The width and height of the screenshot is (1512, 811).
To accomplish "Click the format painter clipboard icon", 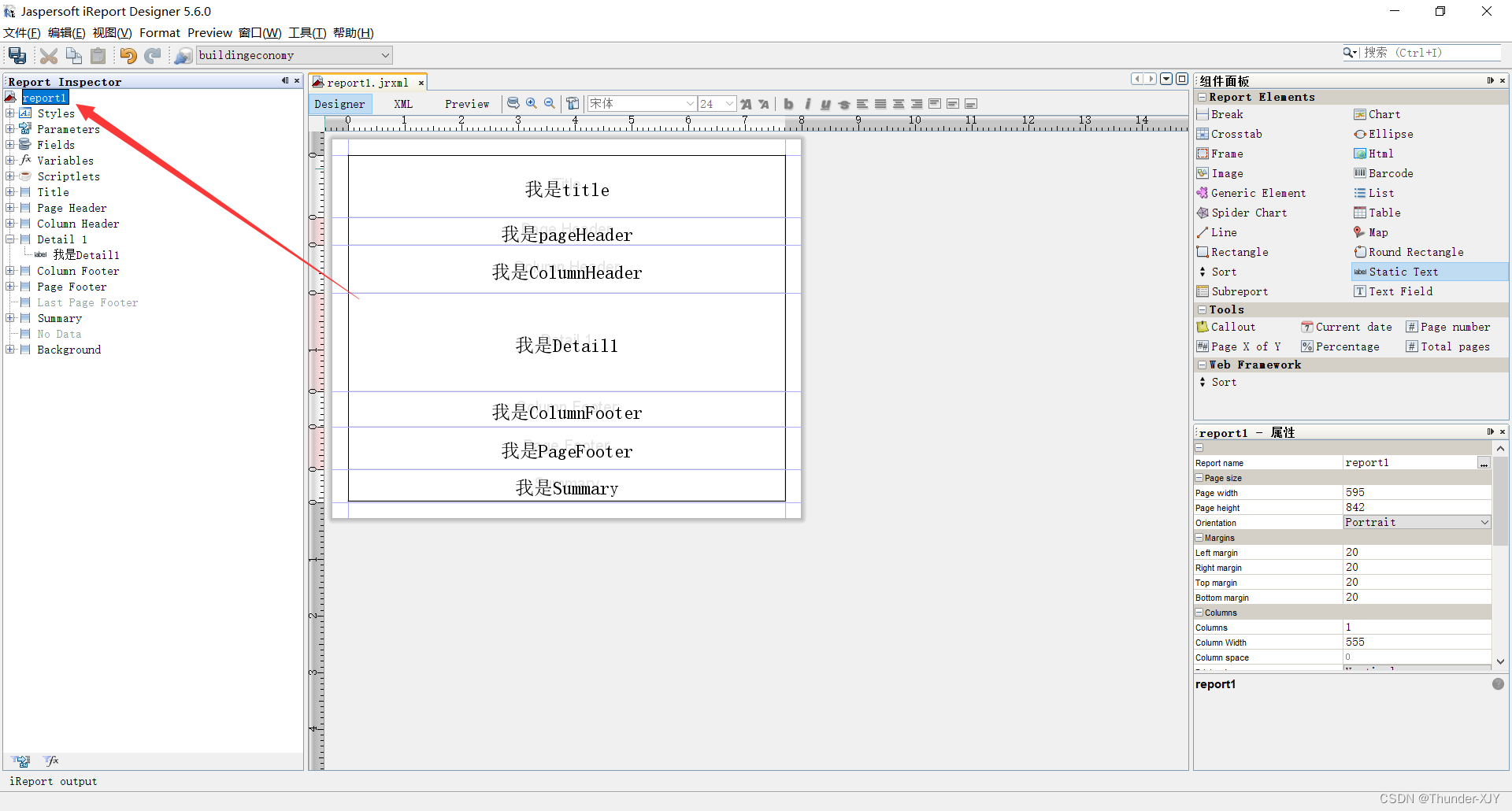I will pyautogui.click(x=573, y=103).
